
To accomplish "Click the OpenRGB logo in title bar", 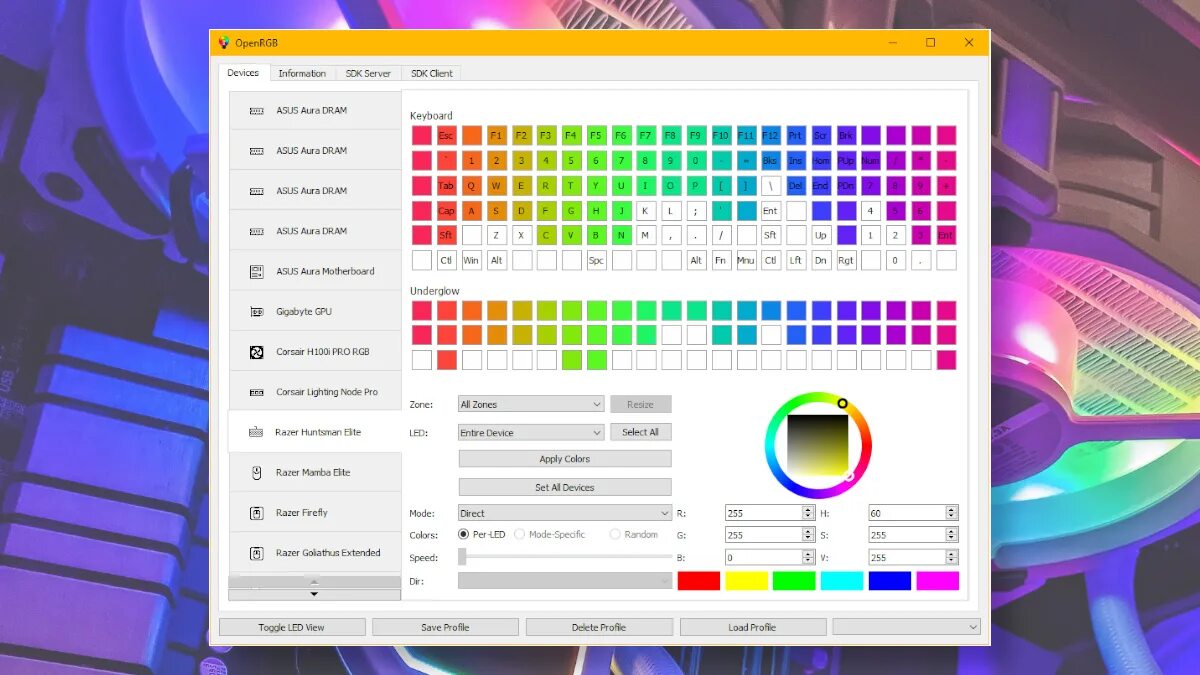I will pyautogui.click(x=224, y=43).
